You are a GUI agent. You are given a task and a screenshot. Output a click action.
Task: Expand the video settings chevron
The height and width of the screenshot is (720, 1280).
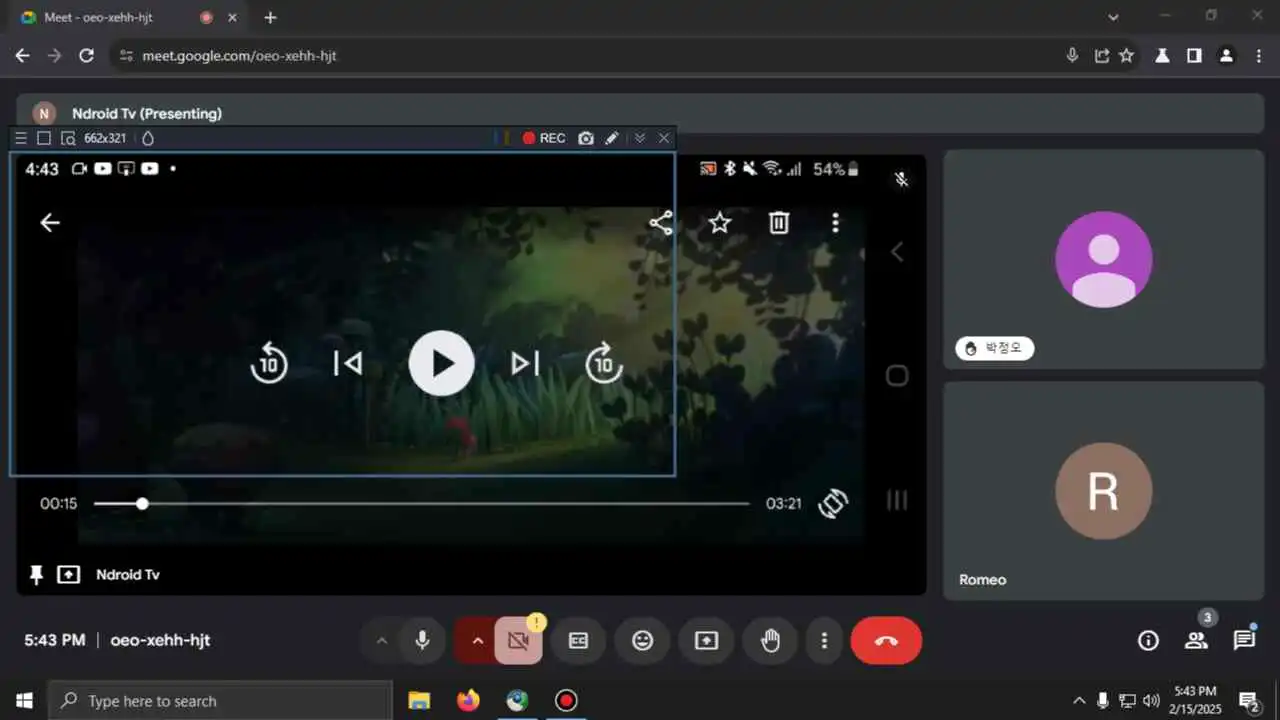point(477,641)
